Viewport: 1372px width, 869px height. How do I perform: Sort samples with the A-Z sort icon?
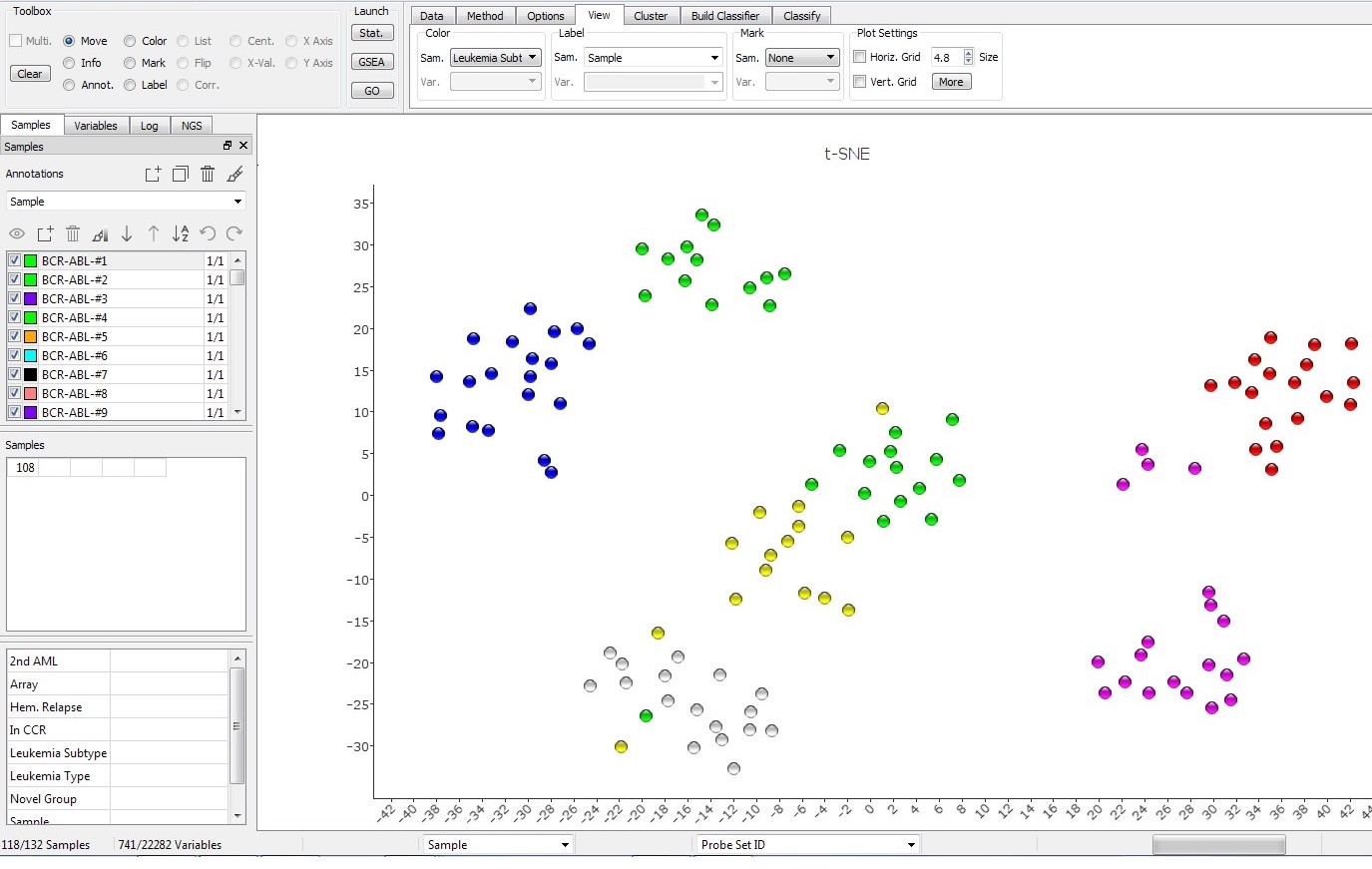click(182, 233)
